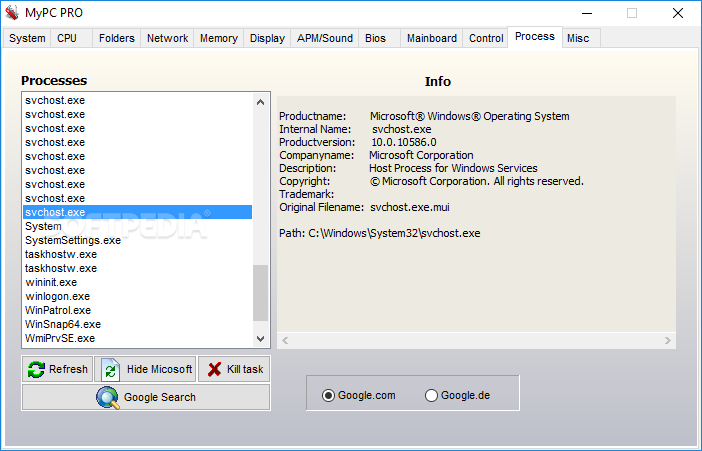The width and height of the screenshot is (702, 451).
Task: Go to the Memory tab
Action: [219, 39]
